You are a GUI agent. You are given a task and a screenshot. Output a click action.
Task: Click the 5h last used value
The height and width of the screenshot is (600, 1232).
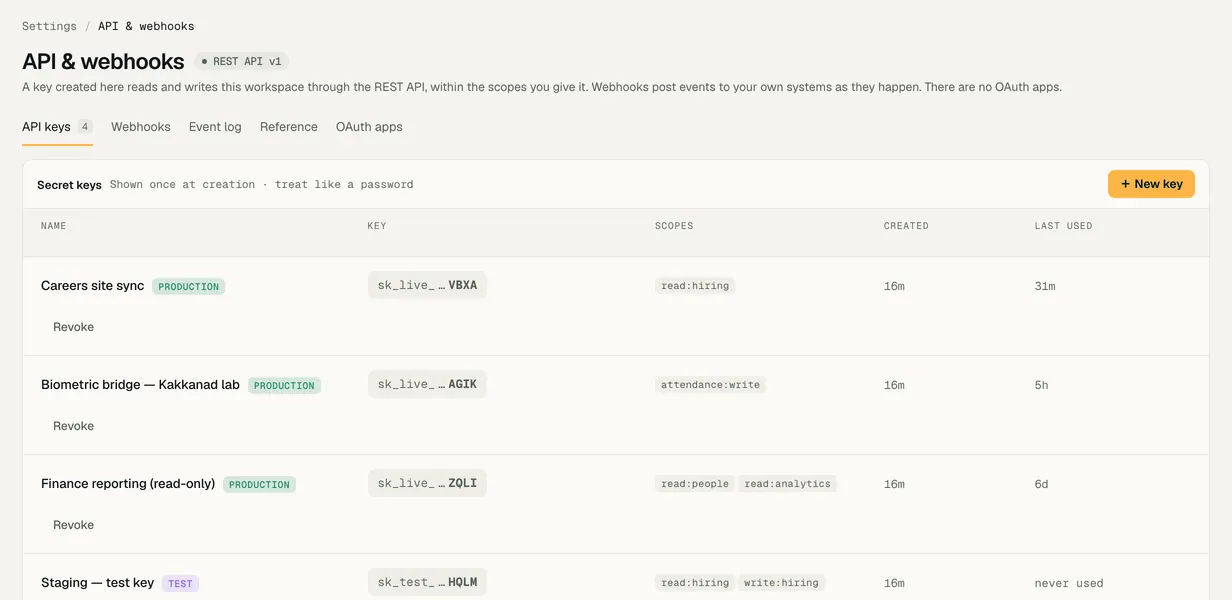tap(1041, 385)
